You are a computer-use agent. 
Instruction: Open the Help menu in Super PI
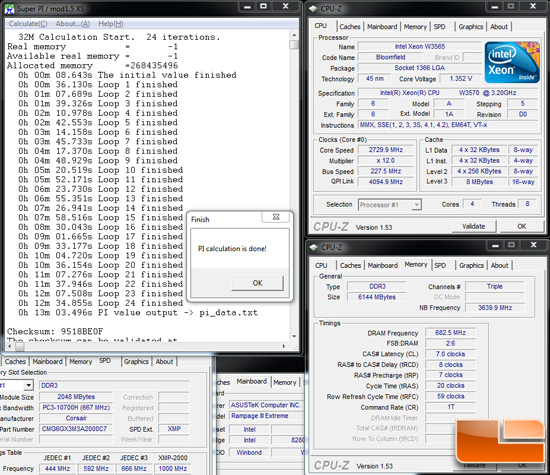tap(110, 24)
